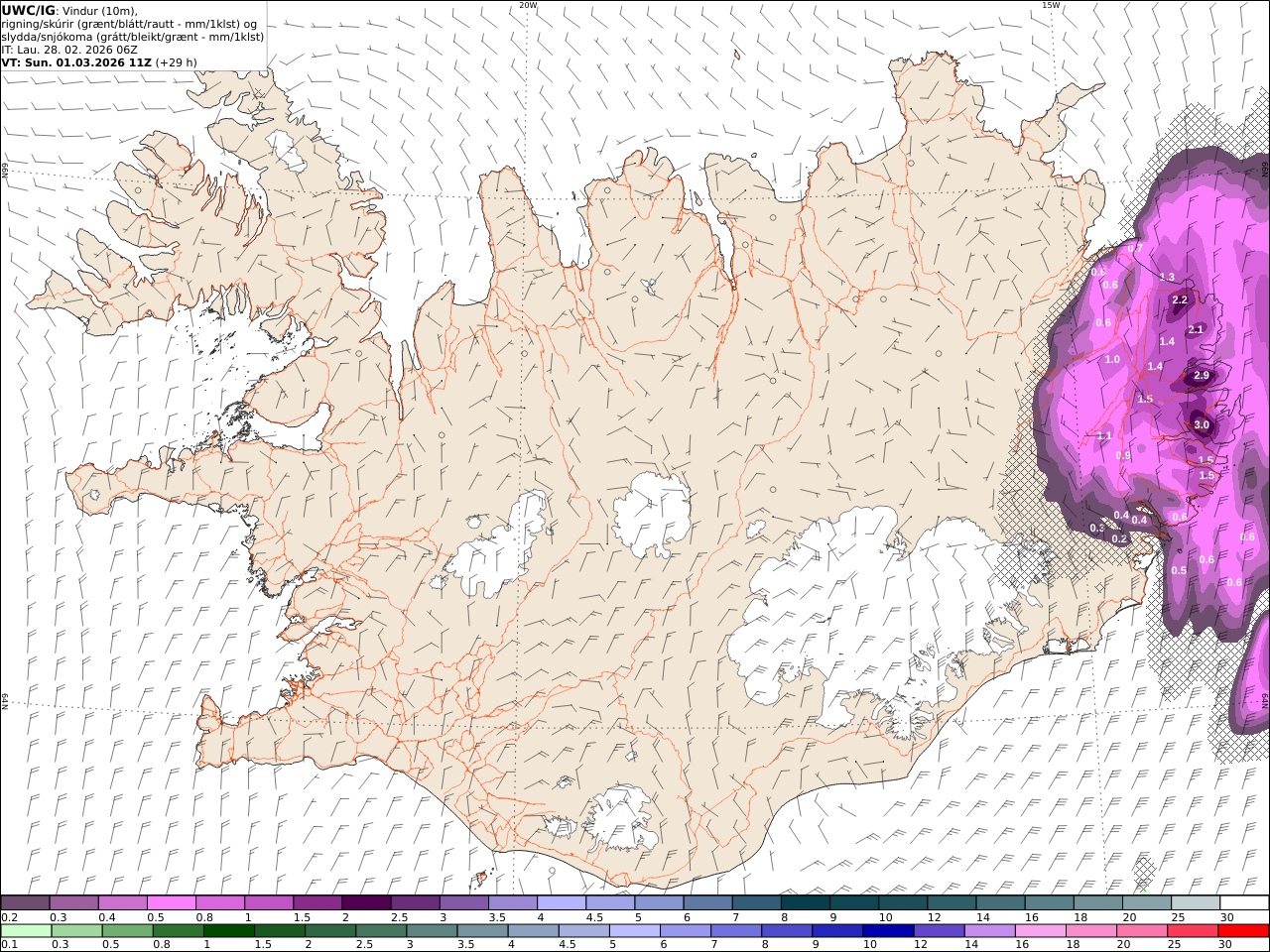
Task: Click the blue-violet 12 rain legend swatch
Action: [x=939, y=931]
